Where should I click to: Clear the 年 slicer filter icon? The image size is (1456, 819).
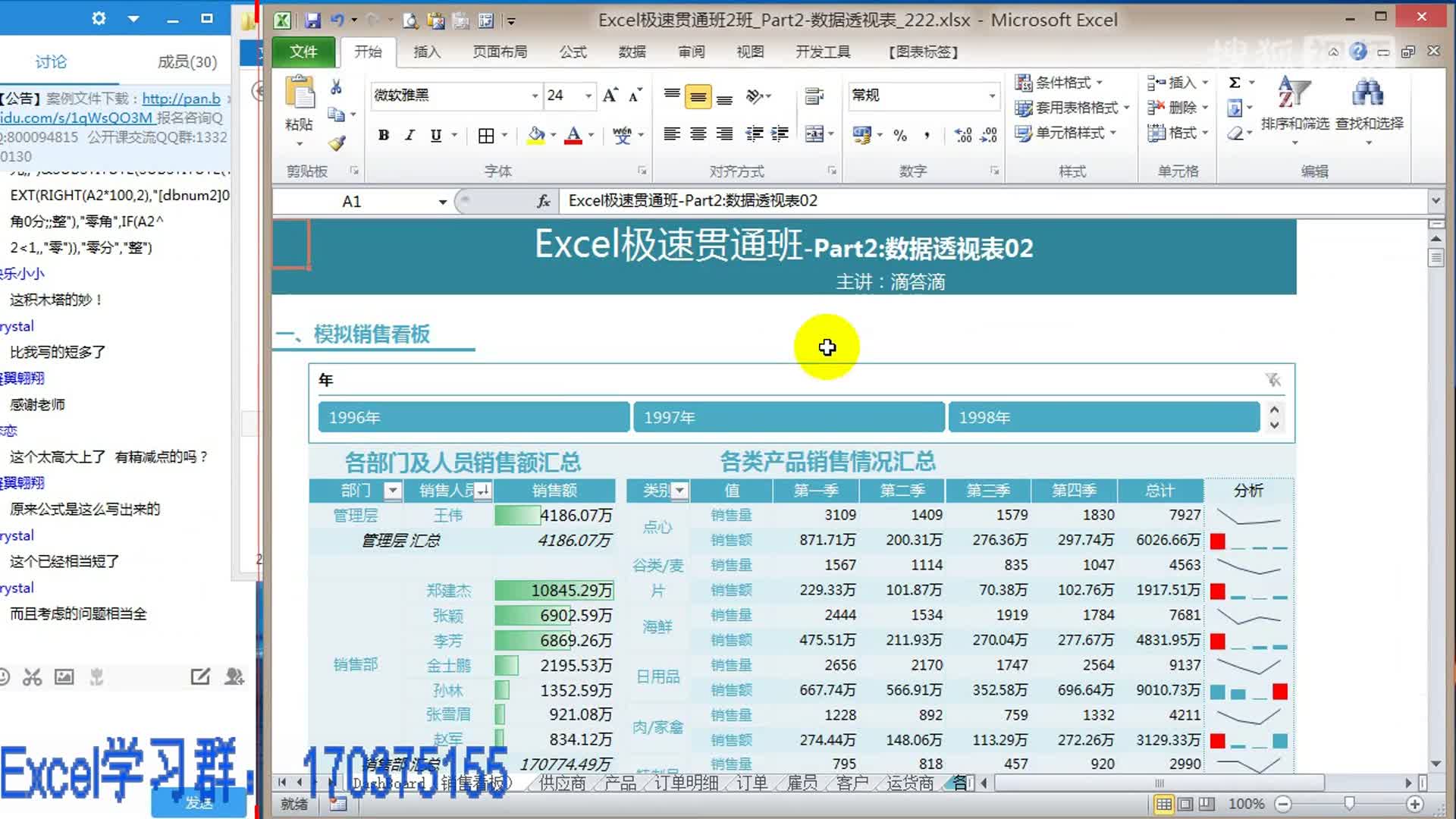pos(1273,380)
